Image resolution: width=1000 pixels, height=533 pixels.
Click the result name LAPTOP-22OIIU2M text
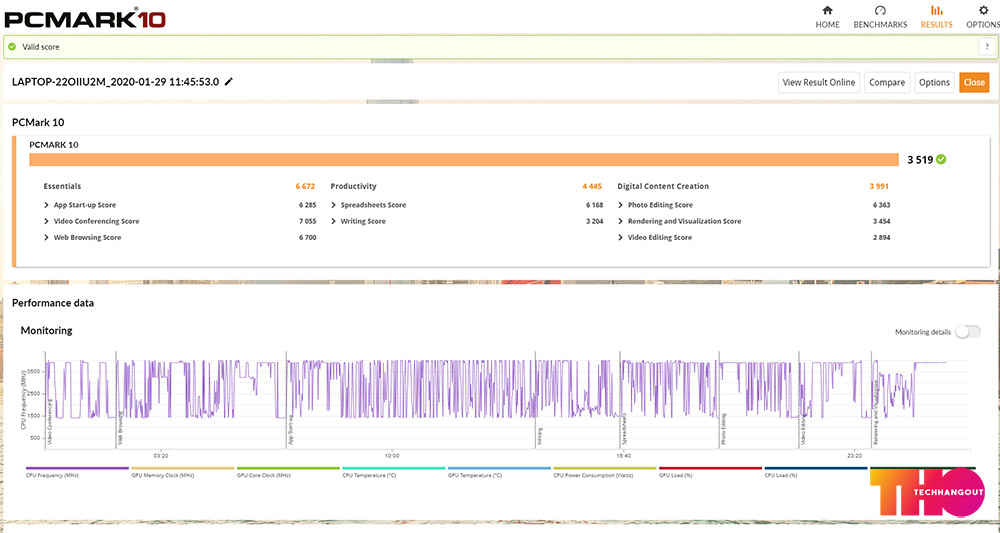pos(115,82)
